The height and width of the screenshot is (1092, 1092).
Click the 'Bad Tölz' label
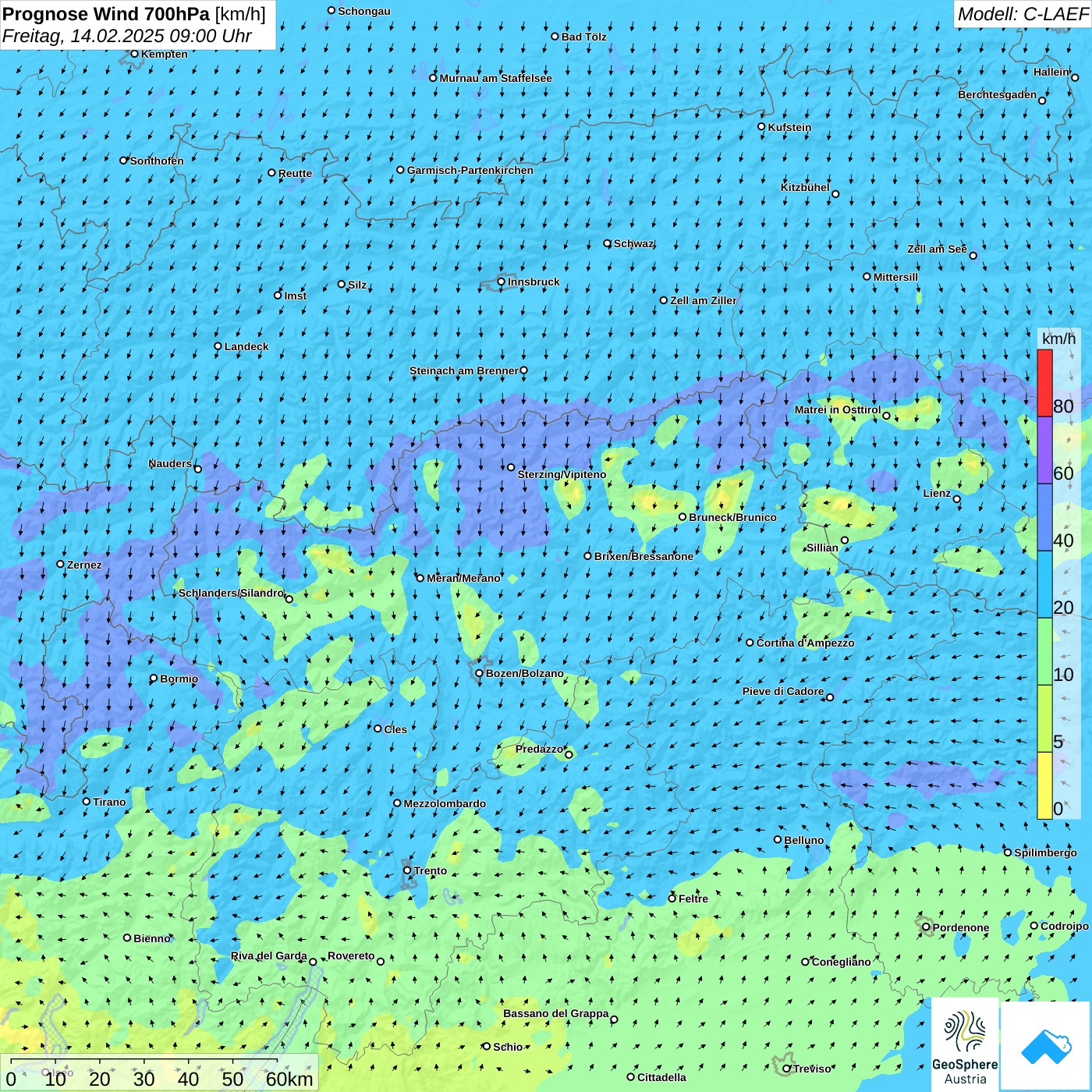[583, 37]
